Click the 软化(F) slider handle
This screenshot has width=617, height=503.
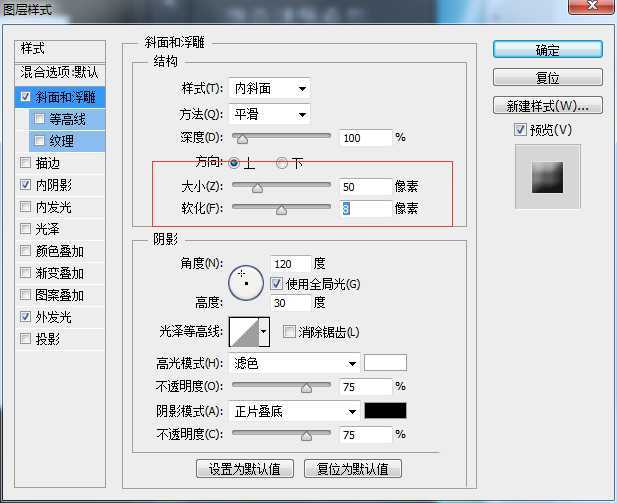pos(281,210)
